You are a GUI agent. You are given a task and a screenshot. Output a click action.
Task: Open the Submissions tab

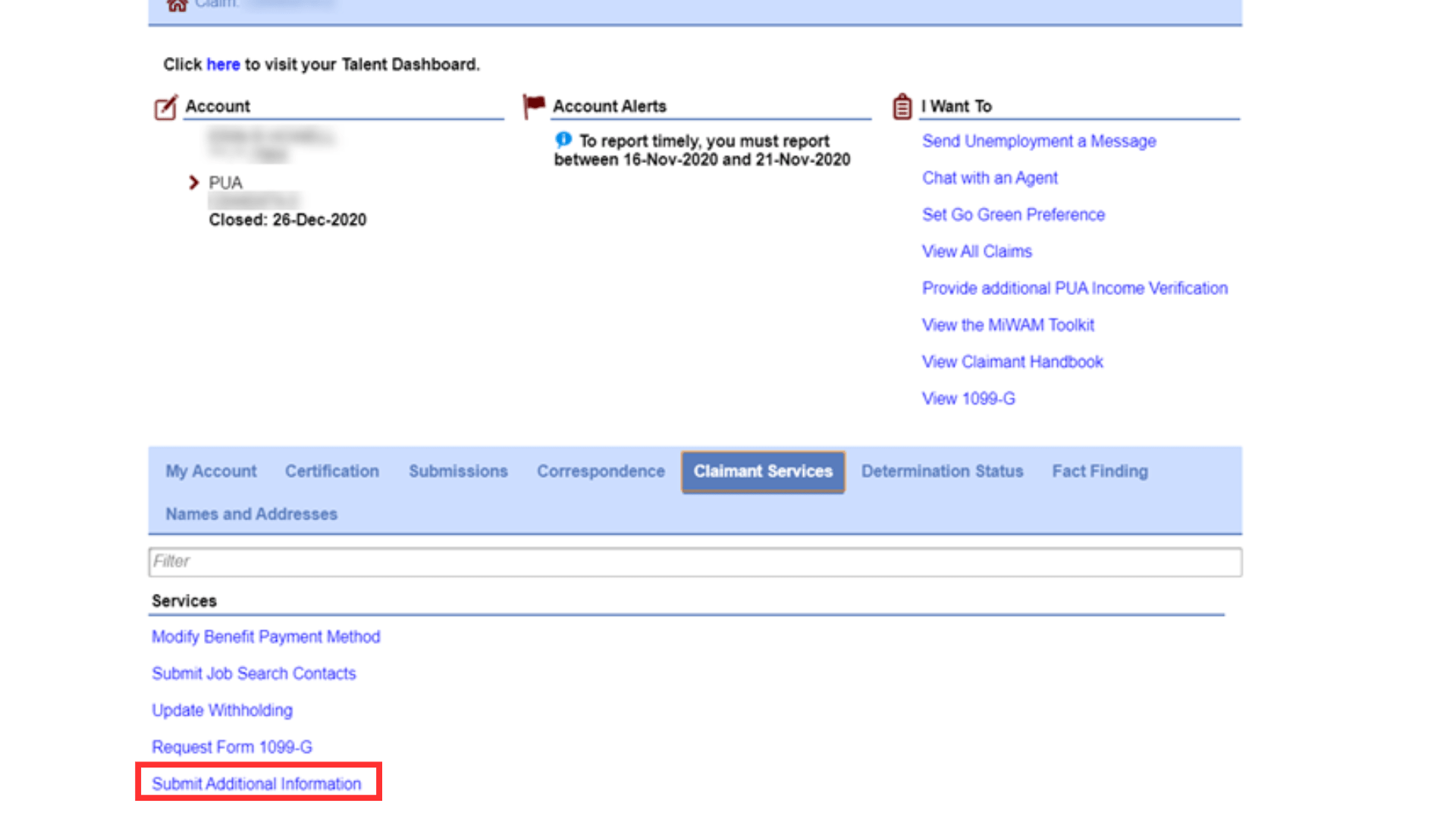tap(458, 471)
